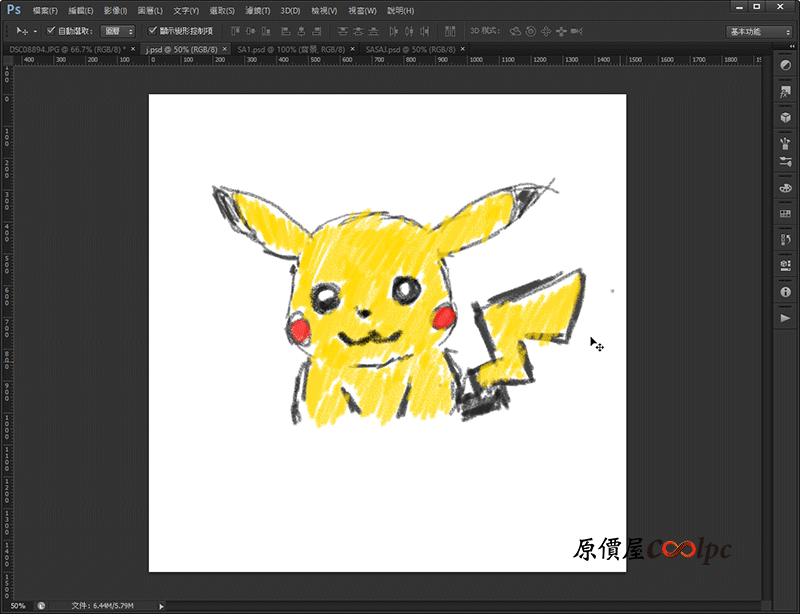Open the 檢視(V) menu

point(324,10)
